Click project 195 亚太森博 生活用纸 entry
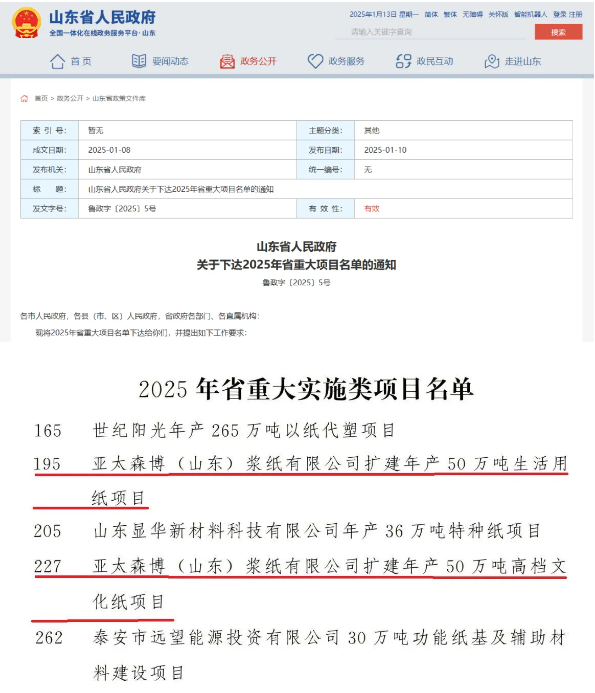Viewport: 595px width, 693px height. pos(301,480)
